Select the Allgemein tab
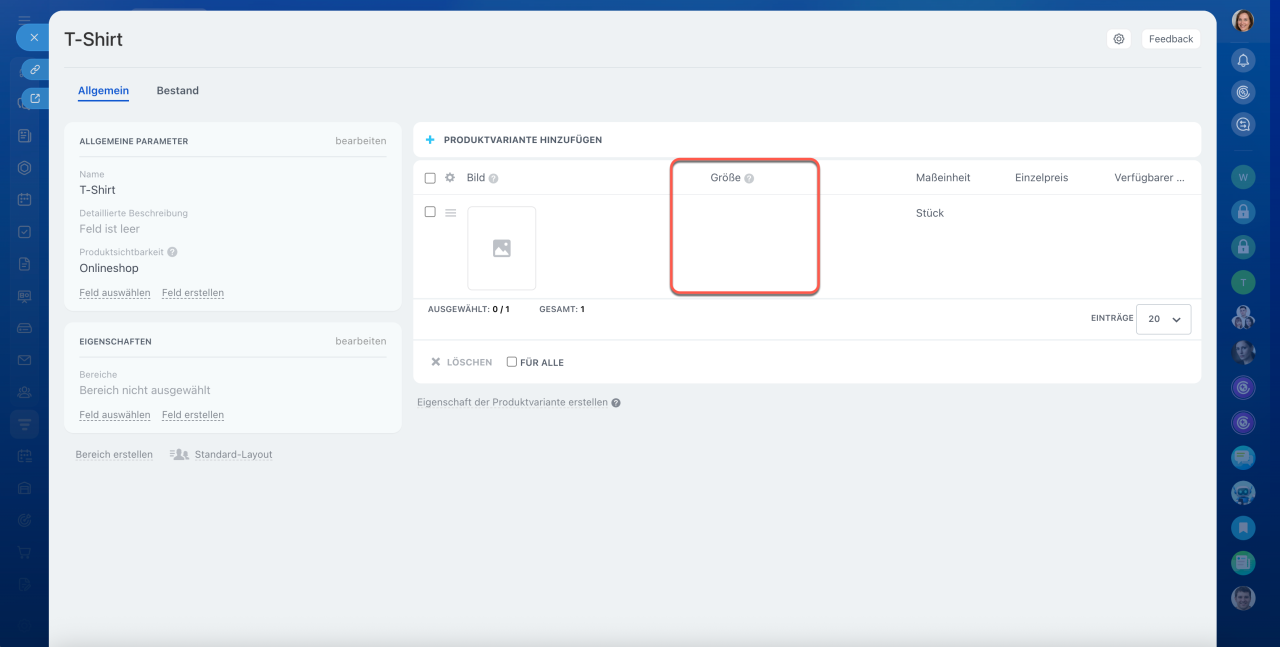 pyautogui.click(x=103, y=91)
